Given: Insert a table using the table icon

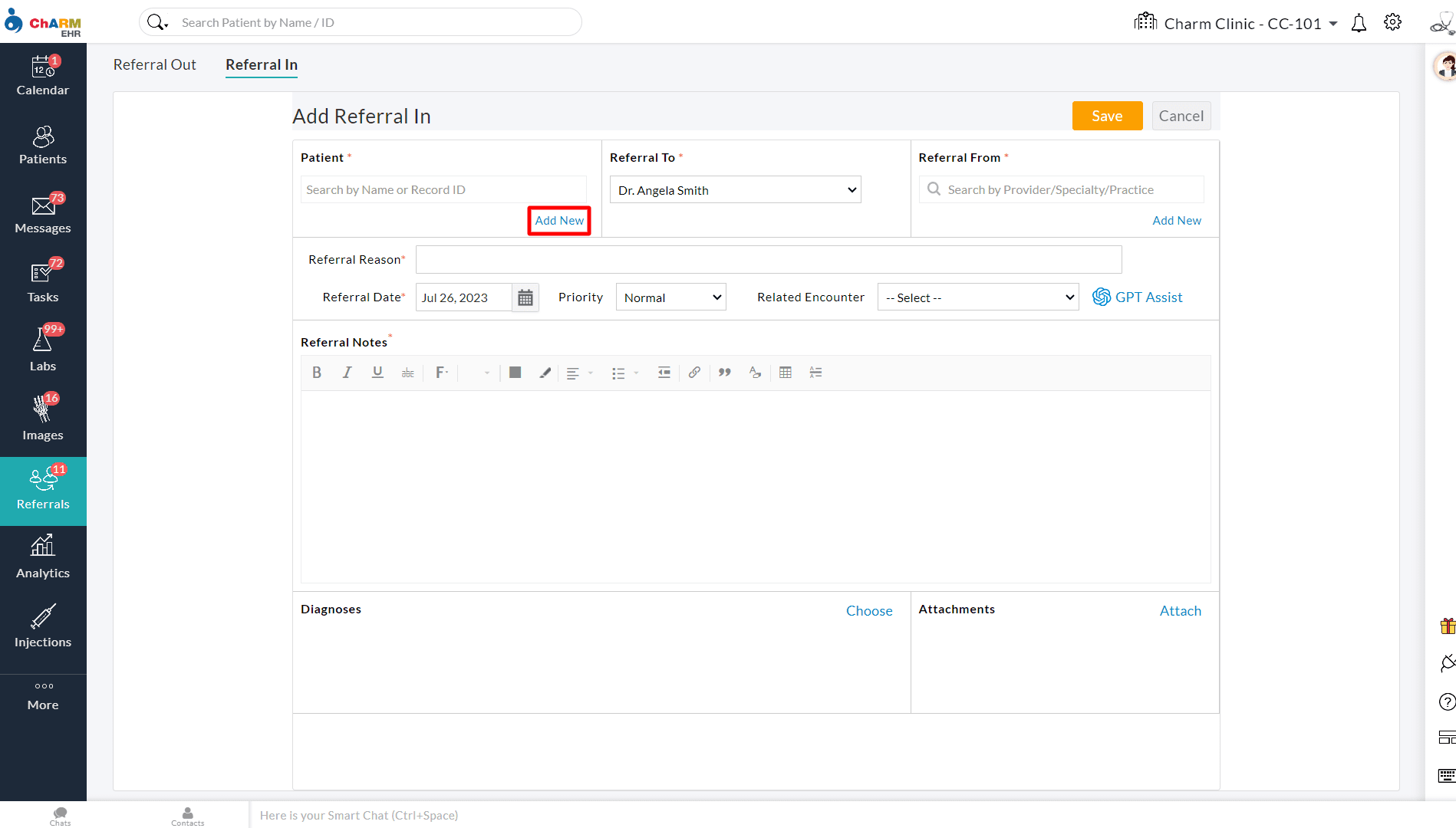Looking at the screenshot, I should point(786,373).
